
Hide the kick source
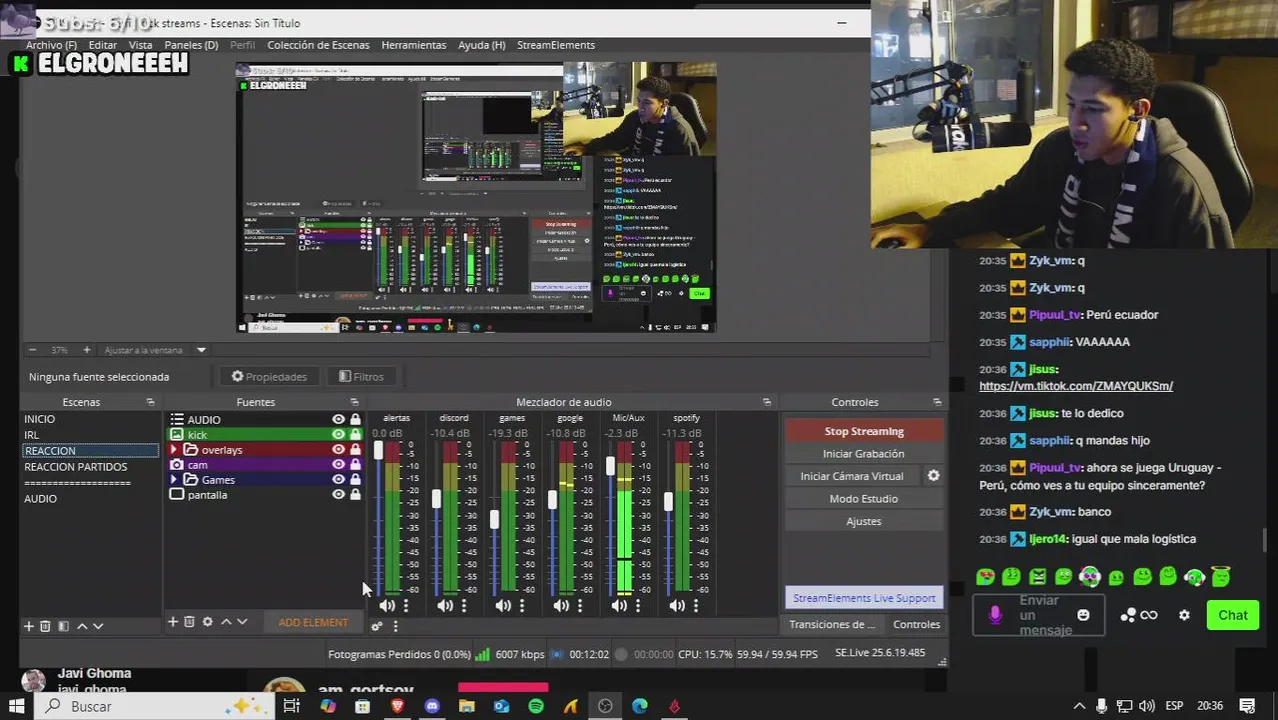click(x=338, y=435)
